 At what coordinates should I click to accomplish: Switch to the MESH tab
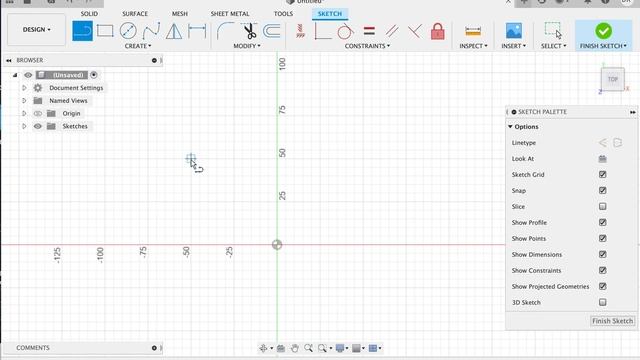point(180,14)
